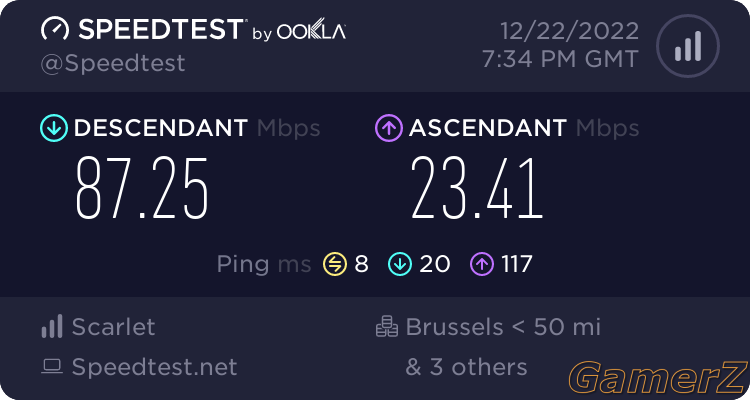The image size is (750, 400).
Task: Click the '& 3 others' servers text
Action: click(x=466, y=367)
